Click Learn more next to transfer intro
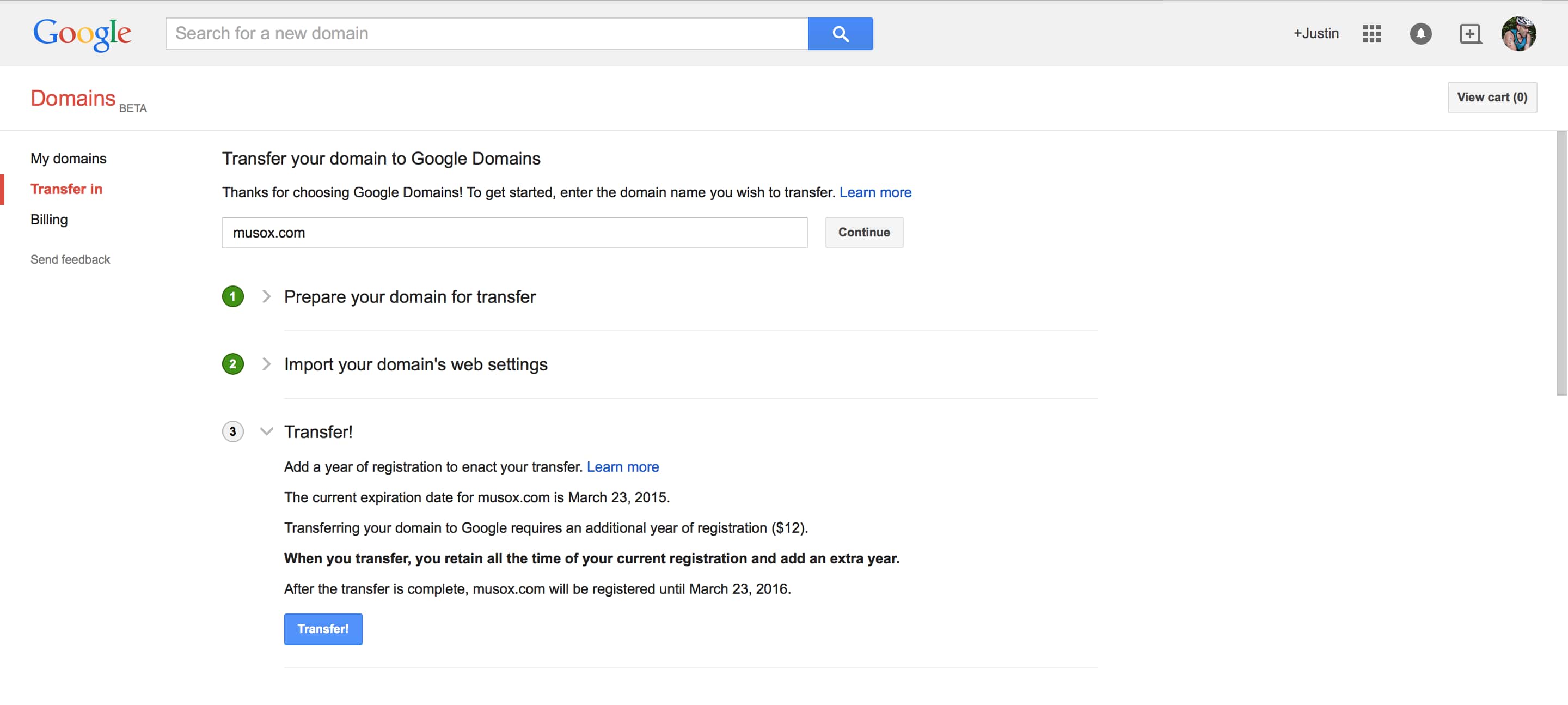The width and height of the screenshot is (1568, 705). [x=875, y=192]
